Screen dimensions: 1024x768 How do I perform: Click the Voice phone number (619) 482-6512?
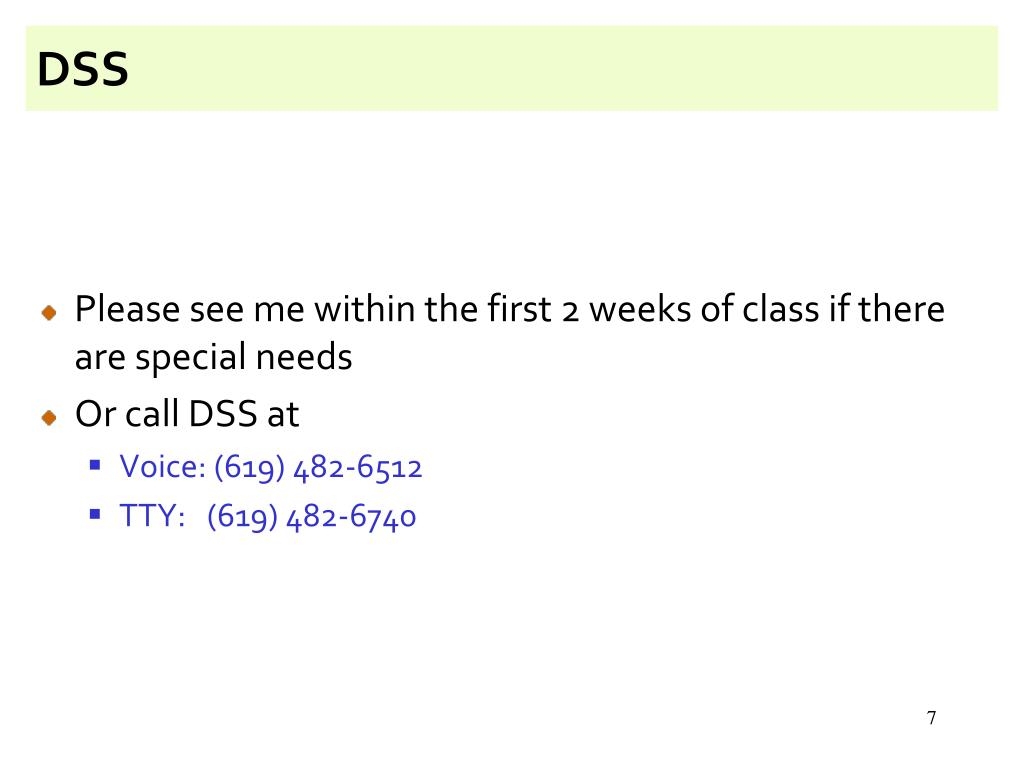[318, 467]
